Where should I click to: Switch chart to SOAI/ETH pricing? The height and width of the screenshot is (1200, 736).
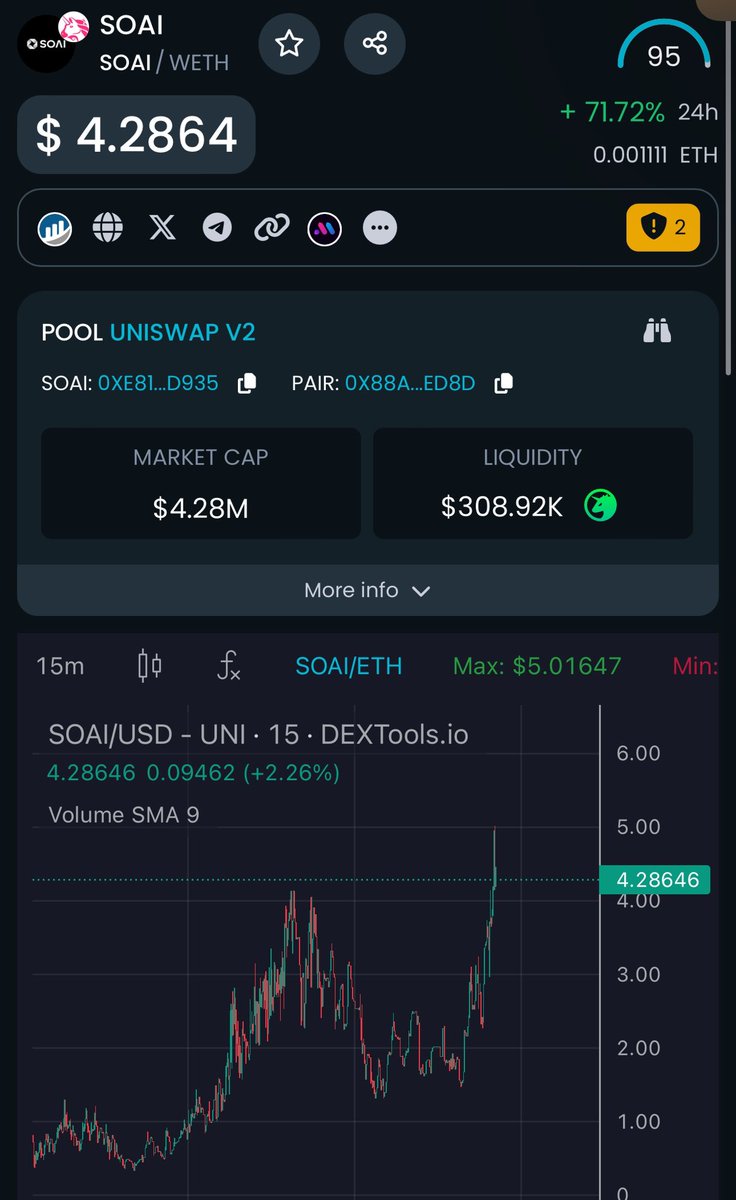[348, 666]
